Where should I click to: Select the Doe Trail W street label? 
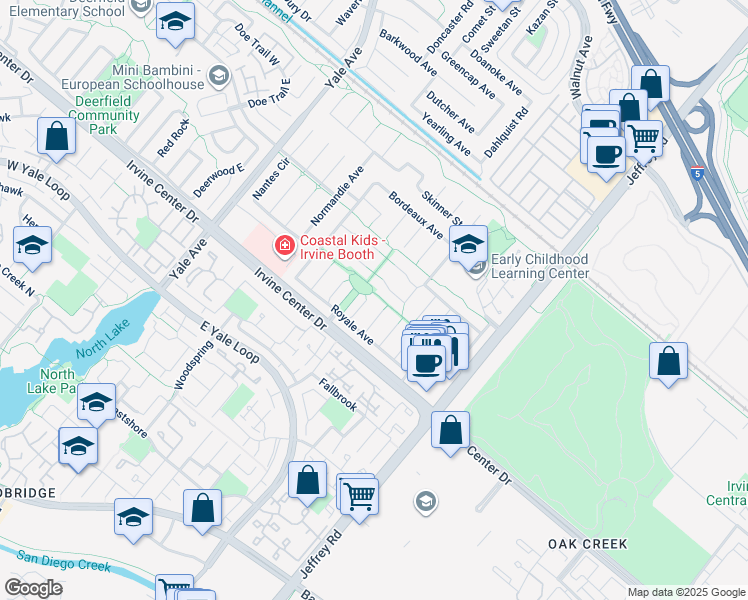point(257,44)
